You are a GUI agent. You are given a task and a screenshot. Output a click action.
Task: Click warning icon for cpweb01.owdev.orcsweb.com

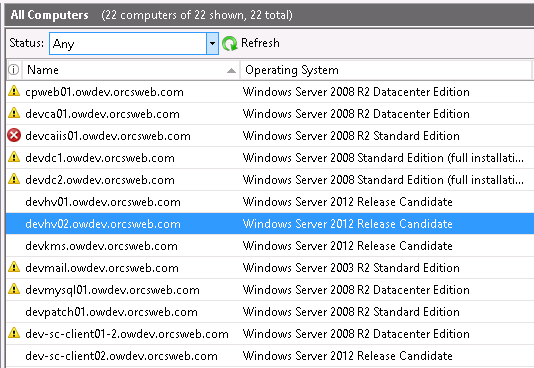click(x=14, y=91)
